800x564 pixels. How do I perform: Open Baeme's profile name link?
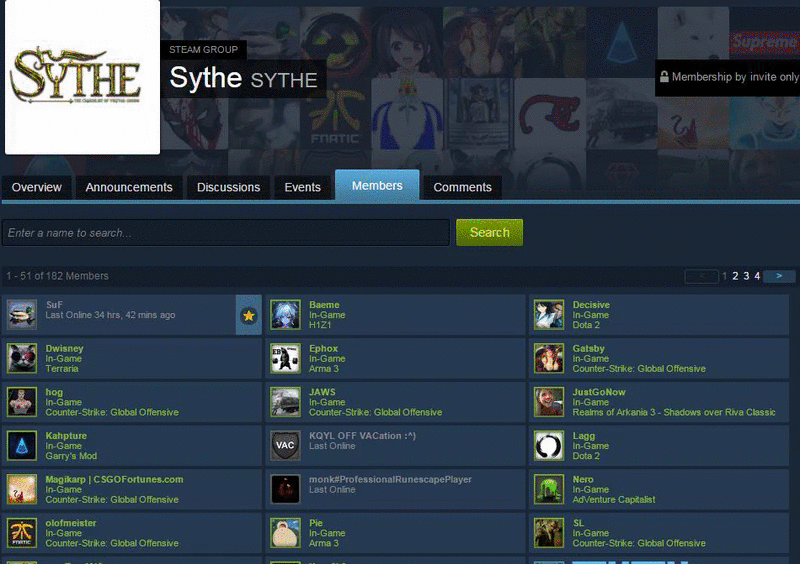click(x=324, y=305)
